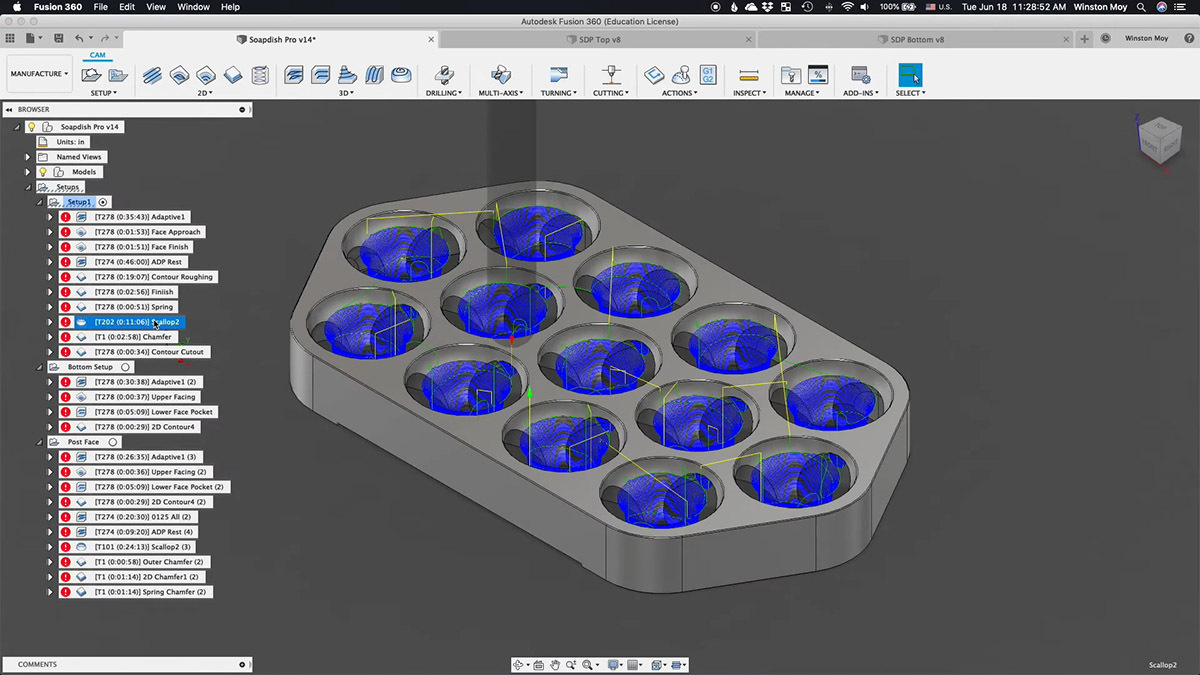Expand the Named Views tree node
The height and width of the screenshot is (675, 1200).
[x=28, y=157]
